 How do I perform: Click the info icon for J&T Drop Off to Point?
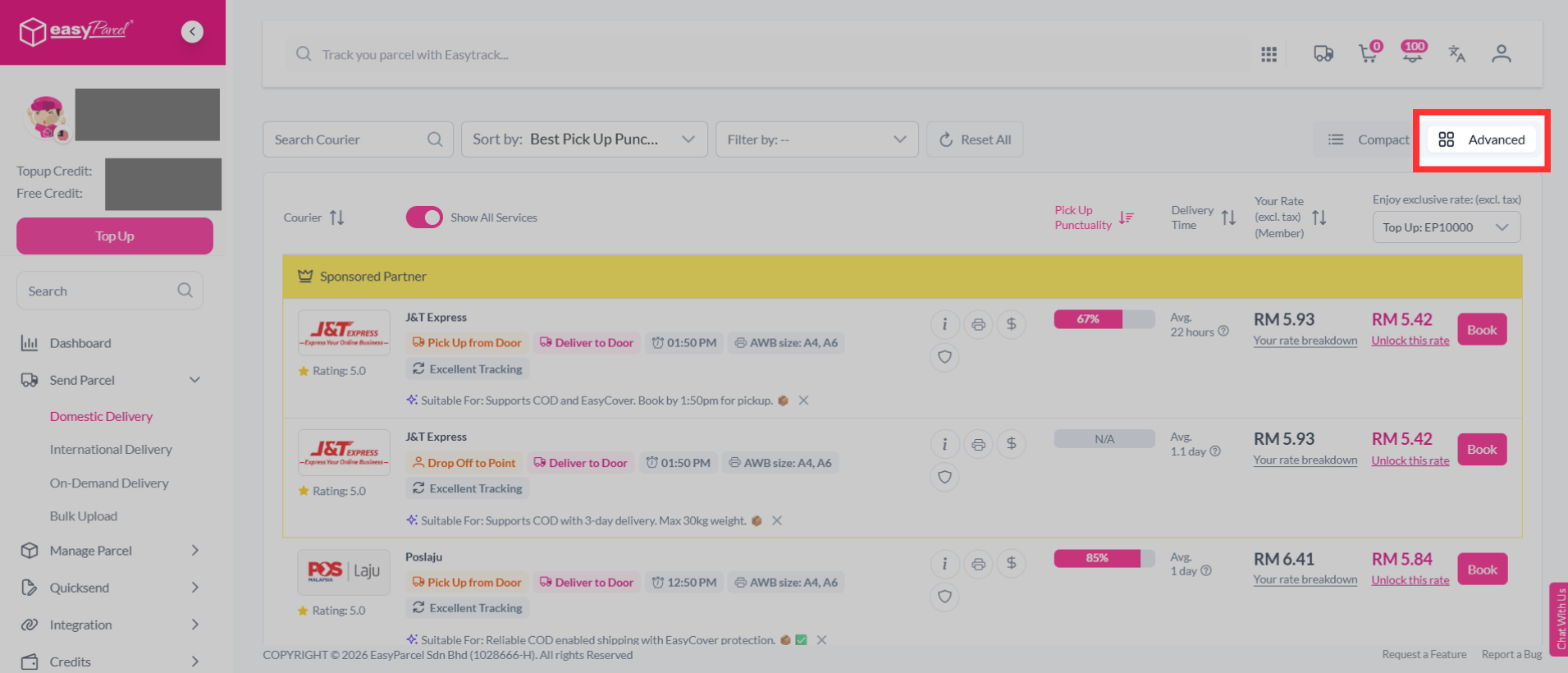pos(944,444)
